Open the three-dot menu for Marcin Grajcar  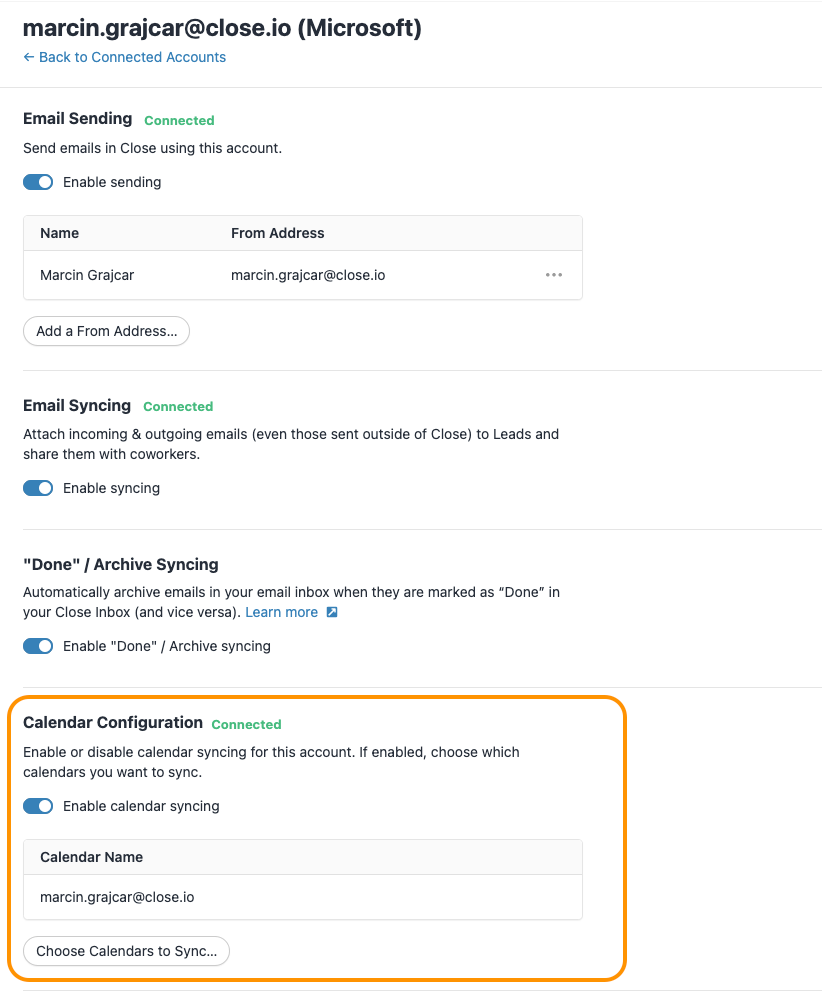(x=553, y=275)
